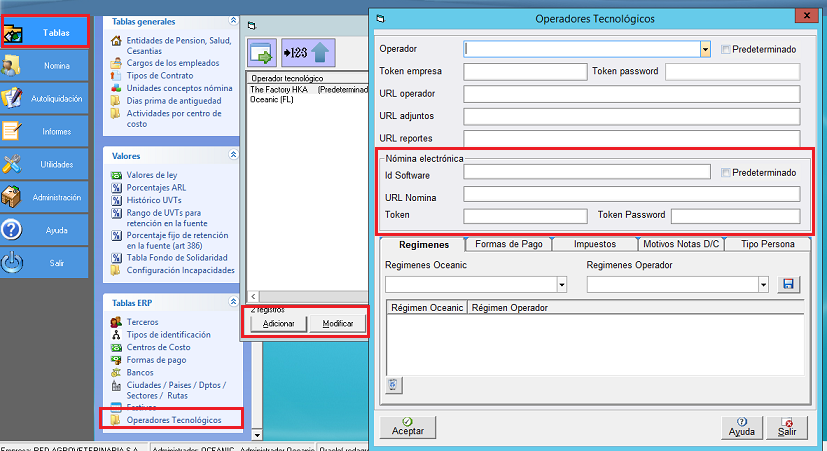Expand the Operador dropdown list
Screen dimensions: 827x451
[x=705, y=48]
